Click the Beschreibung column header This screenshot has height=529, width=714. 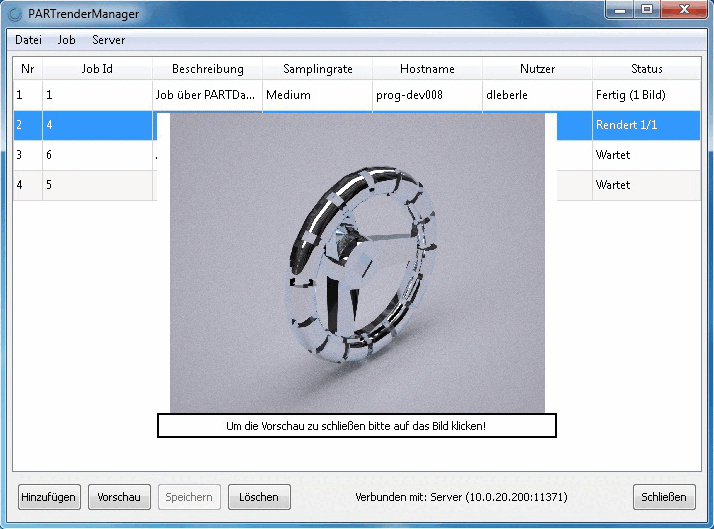click(207, 69)
